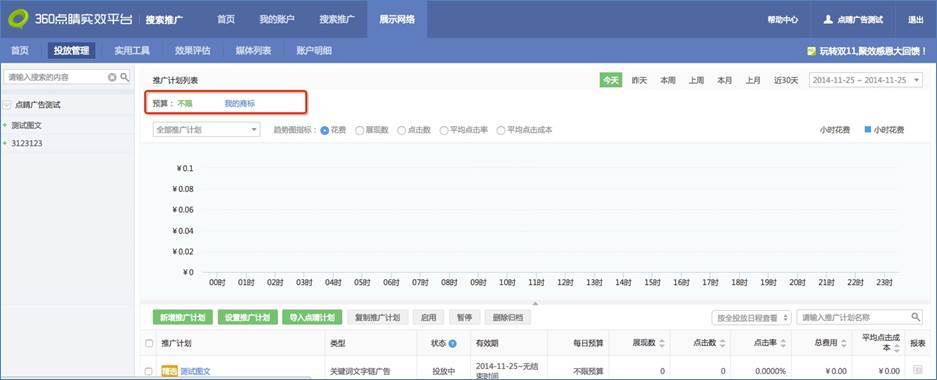Filter by 本周 date range
The width and height of the screenshot is (937, 380).
668,80
